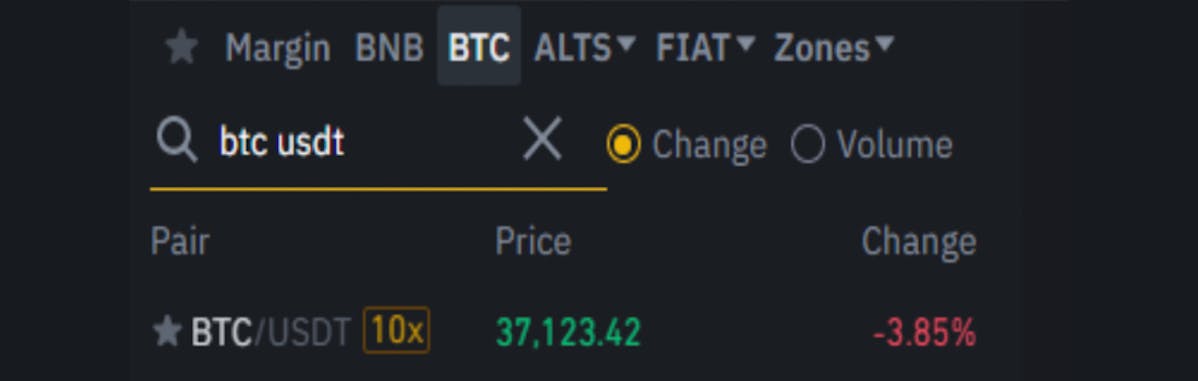Expand the ALTS dropdown
The height and width of the screenshot is (381, 1198).
(x=584, y=48)
